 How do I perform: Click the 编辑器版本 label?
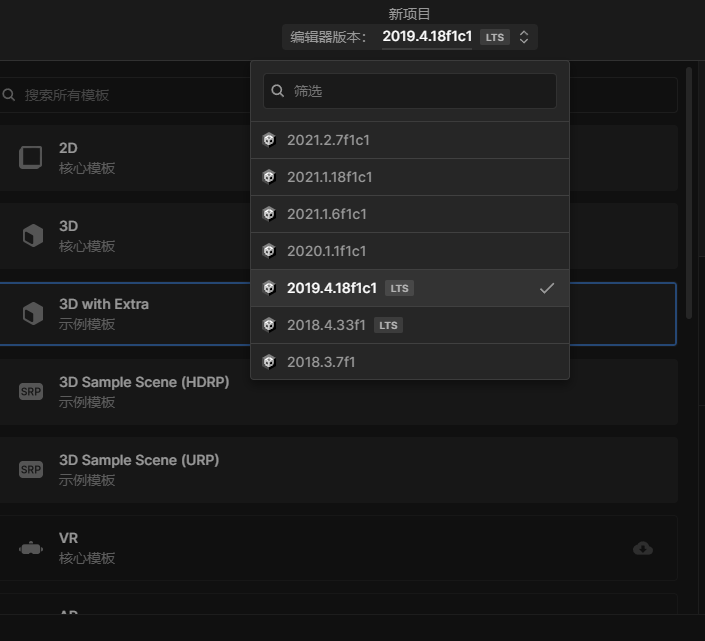328,37
